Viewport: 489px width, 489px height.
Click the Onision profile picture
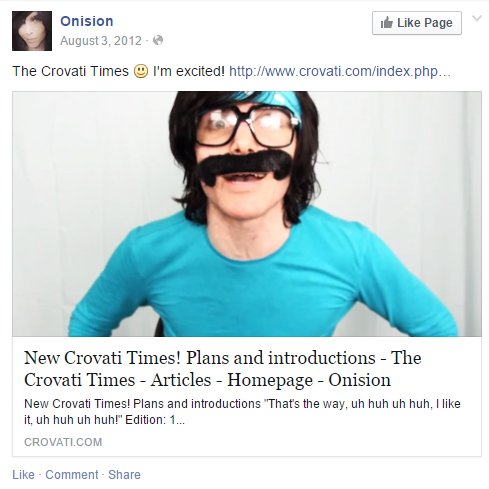(32, 31)
